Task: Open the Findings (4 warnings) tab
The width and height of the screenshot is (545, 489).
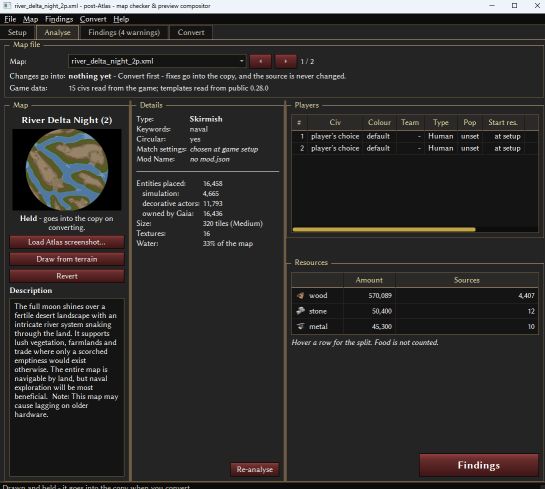Action: pos(124,32)
